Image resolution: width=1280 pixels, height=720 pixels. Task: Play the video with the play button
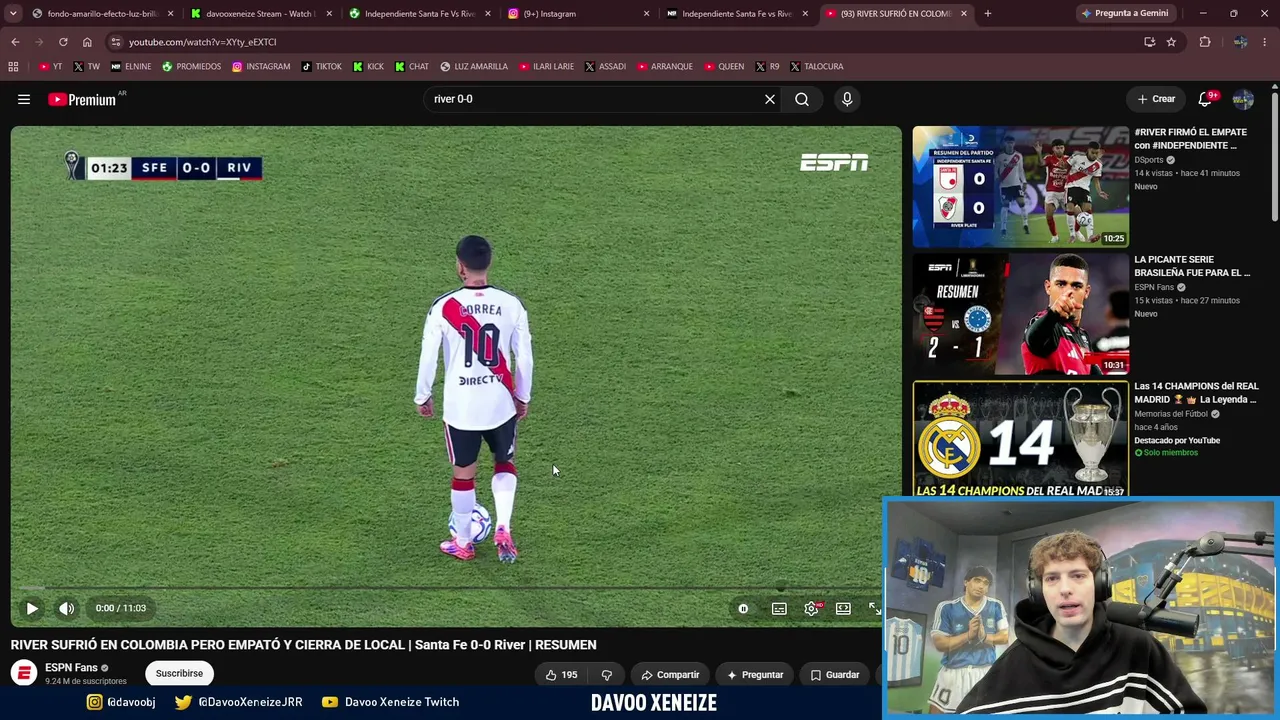tap(32, 608)
